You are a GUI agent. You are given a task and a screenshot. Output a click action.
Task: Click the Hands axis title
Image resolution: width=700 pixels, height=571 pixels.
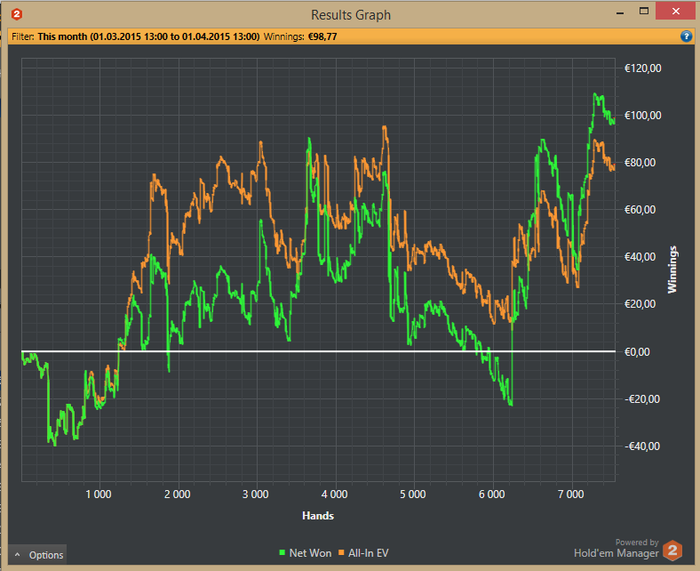(318, 516)
